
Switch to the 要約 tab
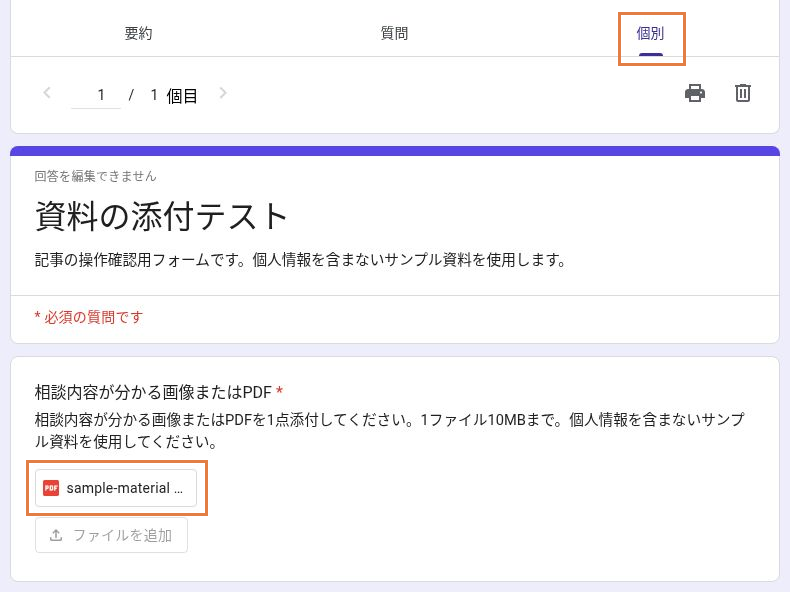pos(138,33)
